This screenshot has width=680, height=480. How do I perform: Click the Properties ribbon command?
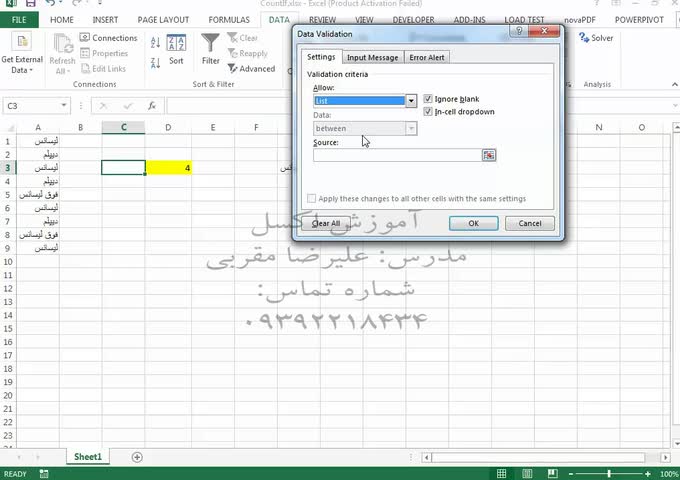pos(104,53)
